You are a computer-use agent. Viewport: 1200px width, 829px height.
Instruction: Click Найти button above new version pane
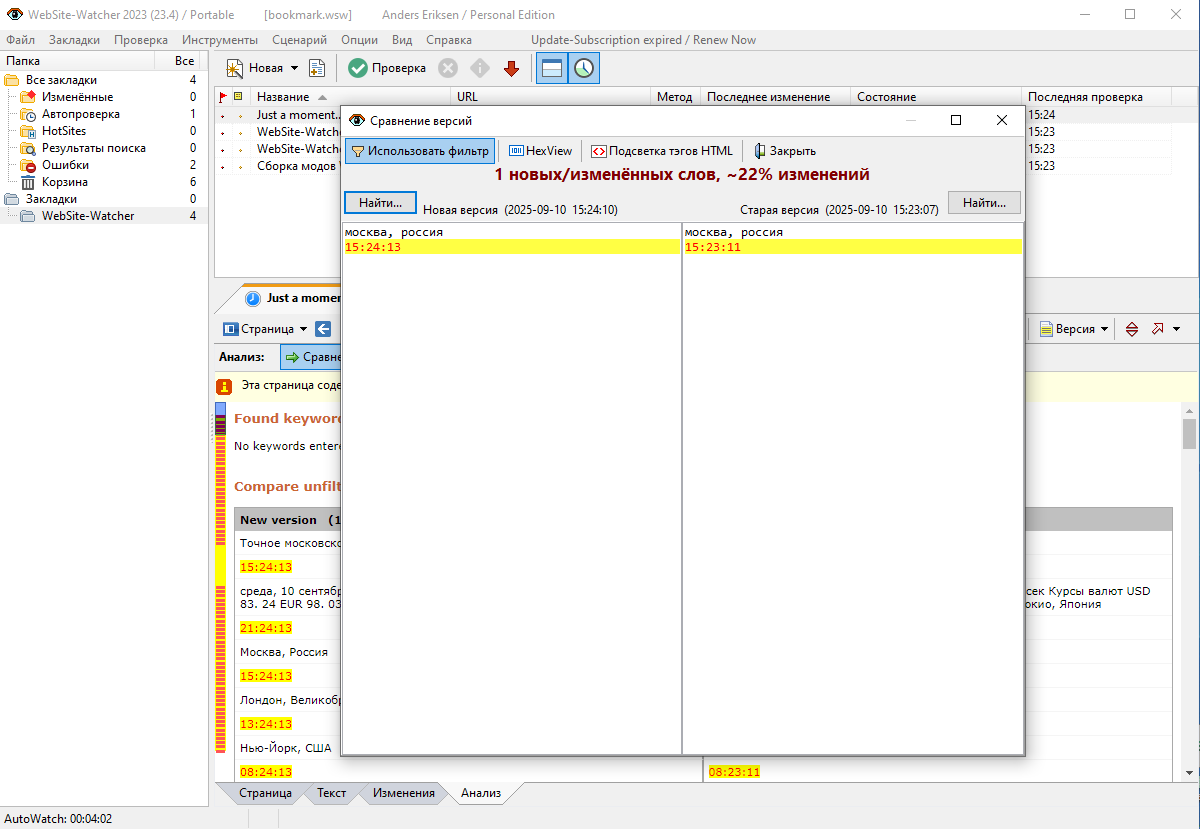[380, 203]
